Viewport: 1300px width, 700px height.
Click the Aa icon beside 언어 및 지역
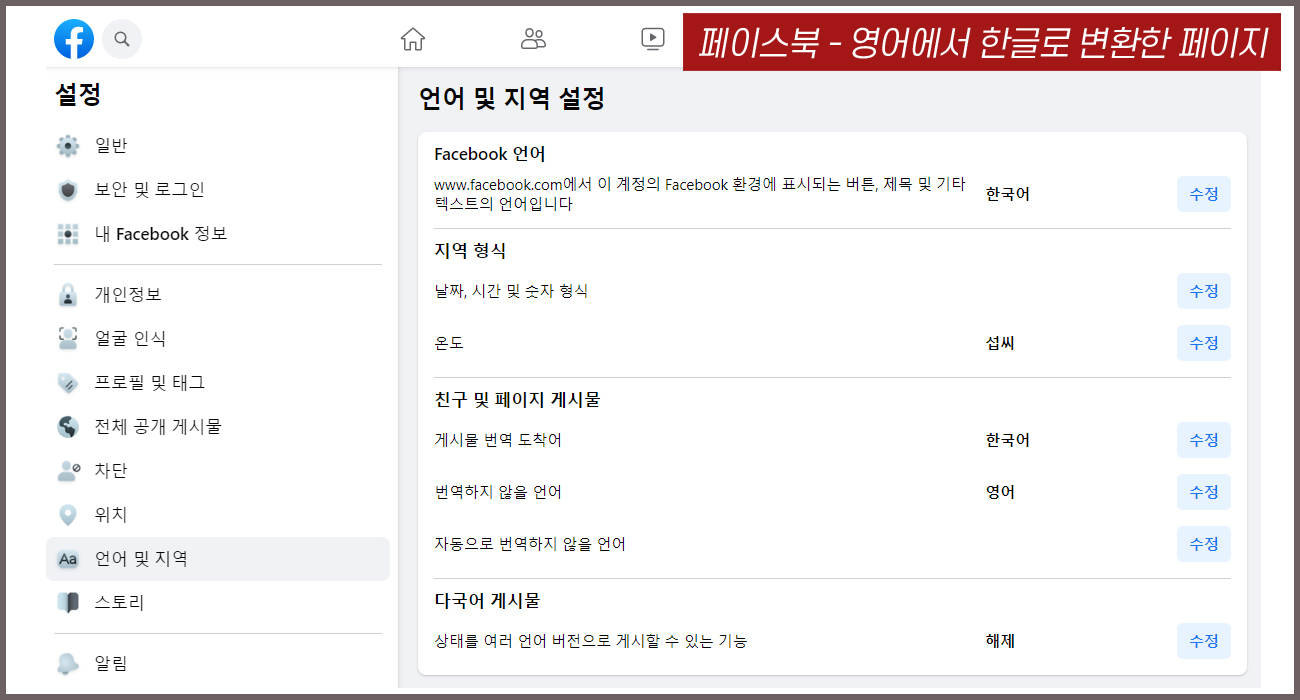click(68, 559)
